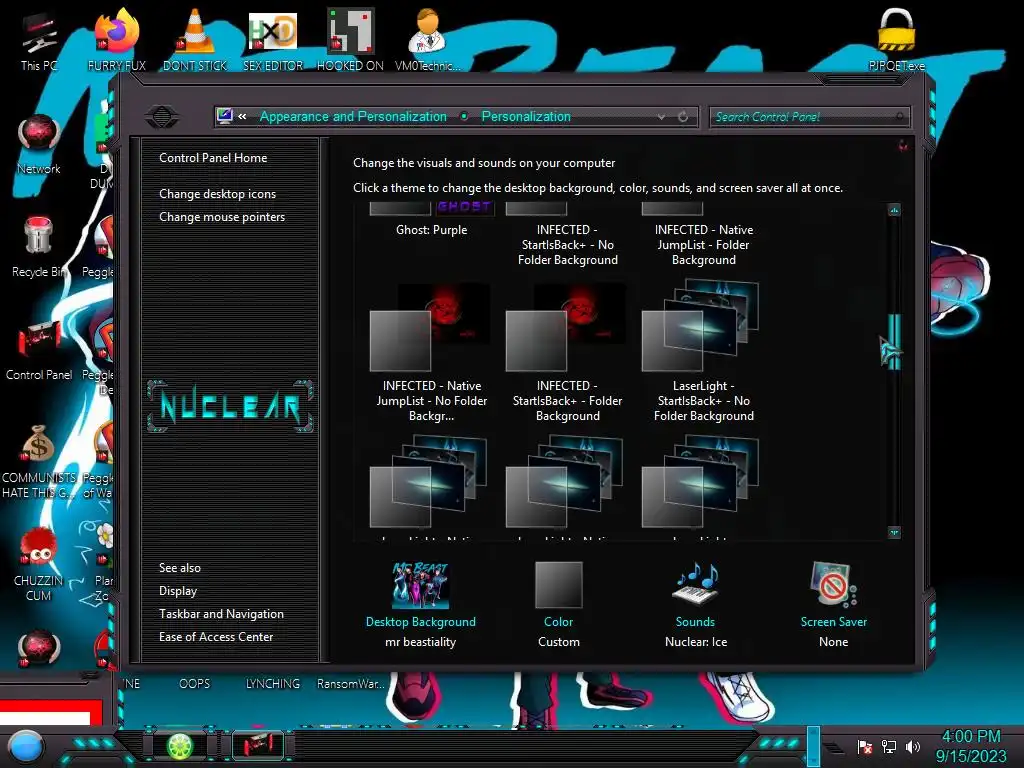Click the Control Panel taskbar button
The width and height of the screenshot is (1024, 768).
click(258, 745)
